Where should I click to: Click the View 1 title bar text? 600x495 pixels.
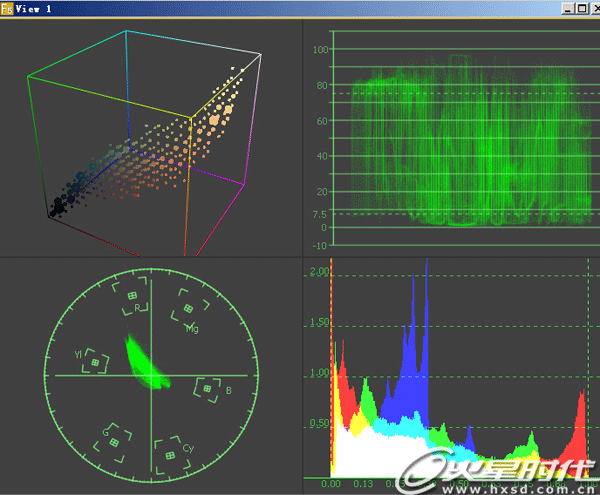[35, 8]
